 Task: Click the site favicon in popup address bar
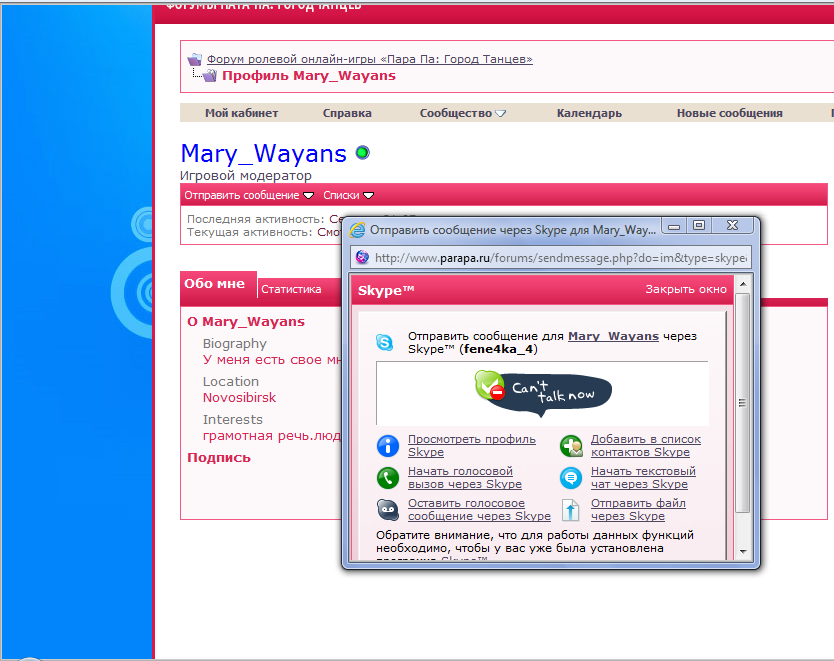pos(362,257)
